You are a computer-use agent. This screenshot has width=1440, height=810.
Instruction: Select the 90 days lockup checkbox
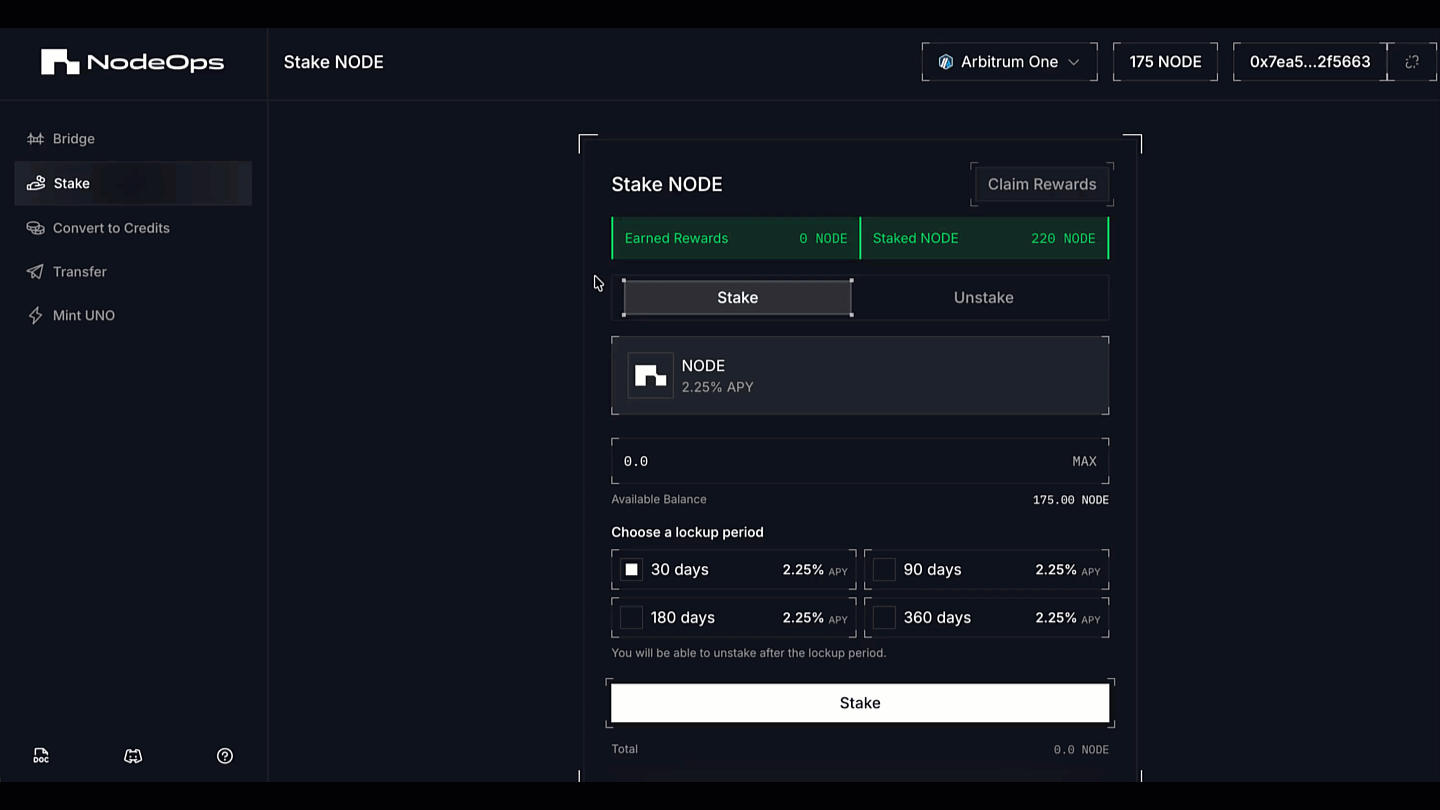(x=884, y=570)
